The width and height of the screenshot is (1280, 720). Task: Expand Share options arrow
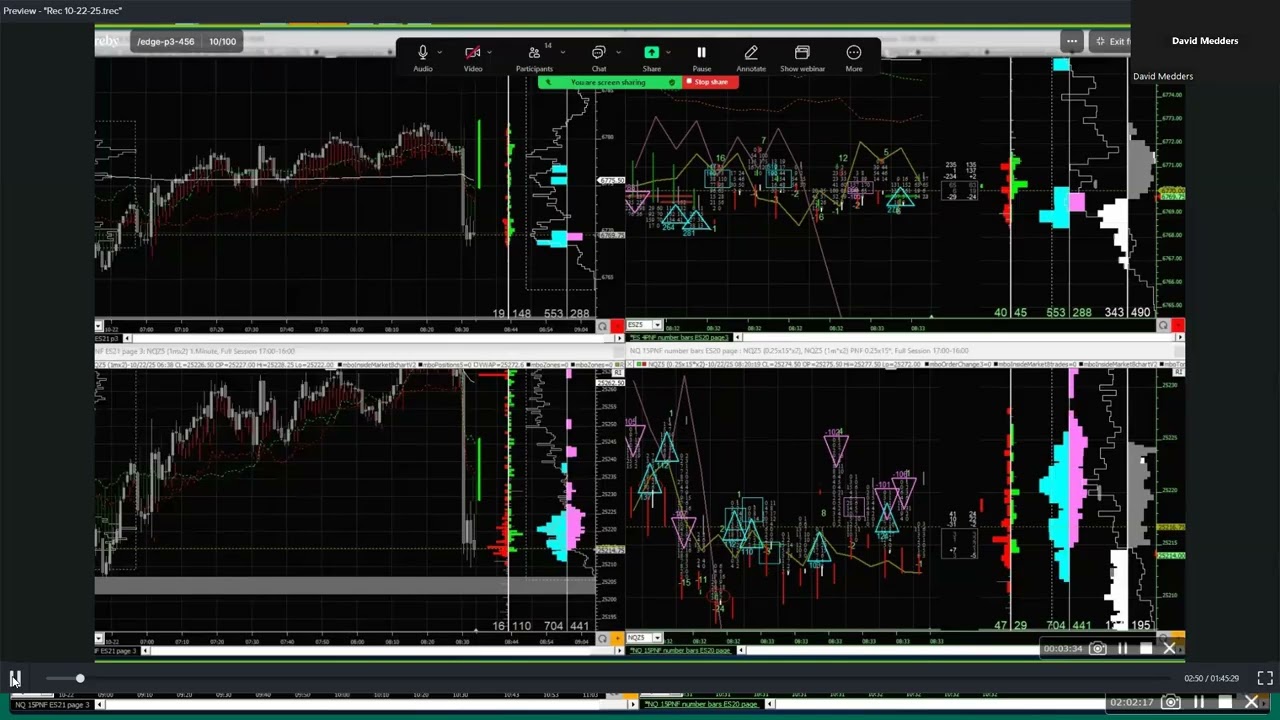668,52
